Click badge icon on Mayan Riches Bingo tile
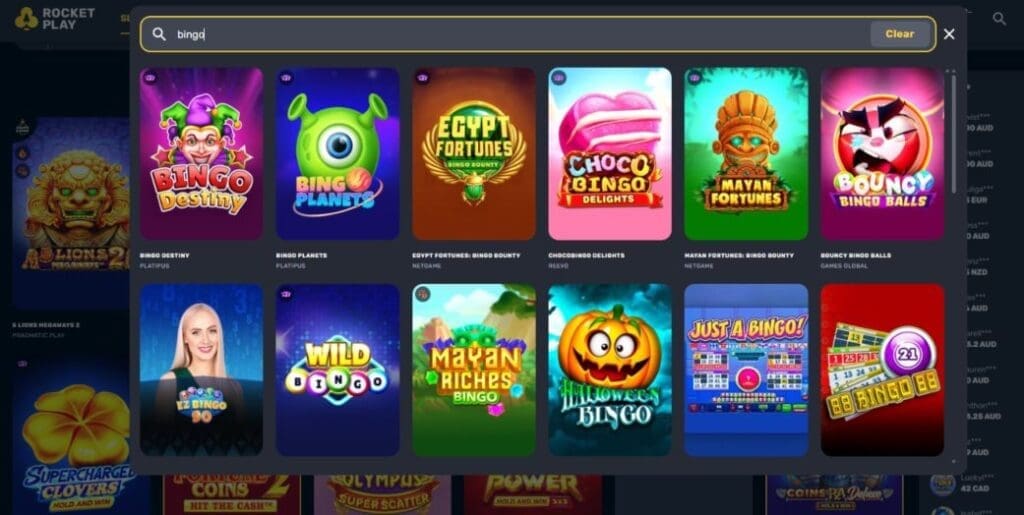Image resolution: width=1024 pixels, height=515 pixels. (x=423, y=294)
